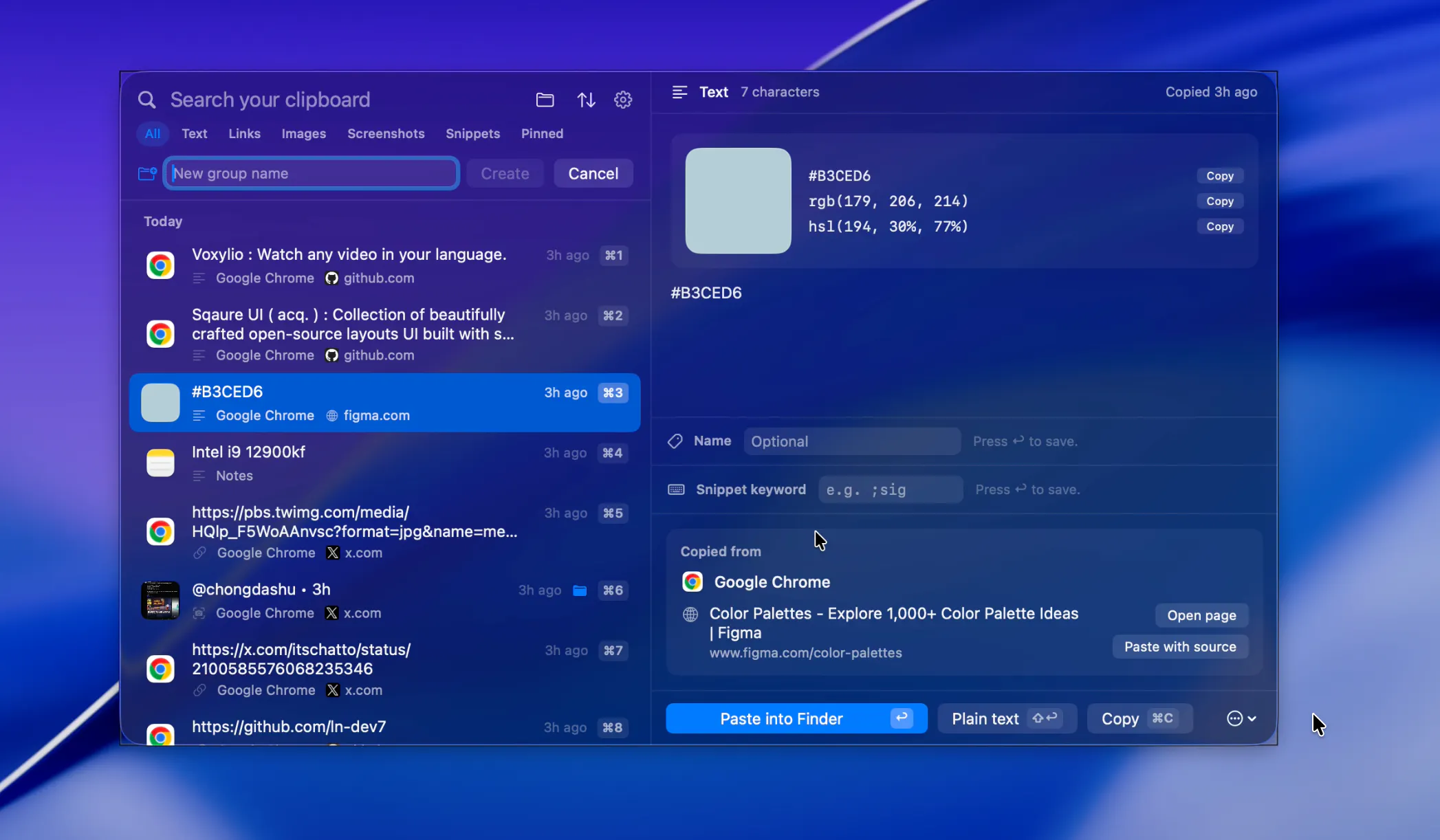Image resolution: width=1440 pixels, height=840 pixels.
Task: Switch to the Text filter tab
Action: pos(195,133)
